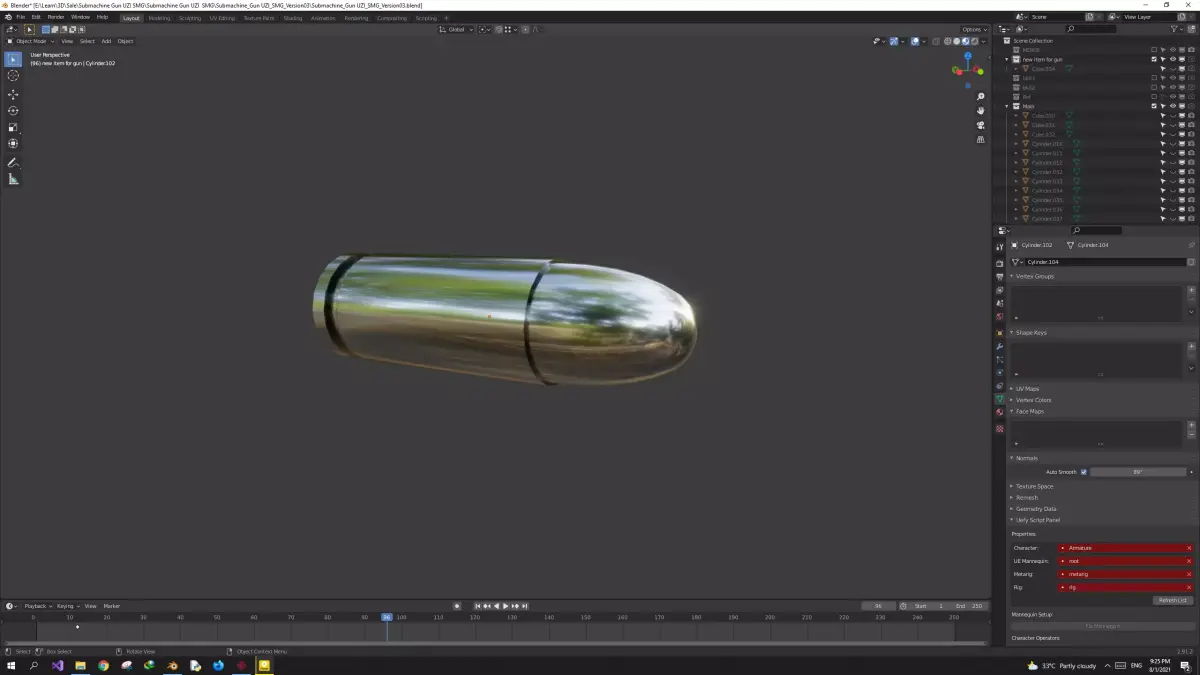Toggle viewport overlays button
This screenshot has height=675, width=1200.
[914, 42]
